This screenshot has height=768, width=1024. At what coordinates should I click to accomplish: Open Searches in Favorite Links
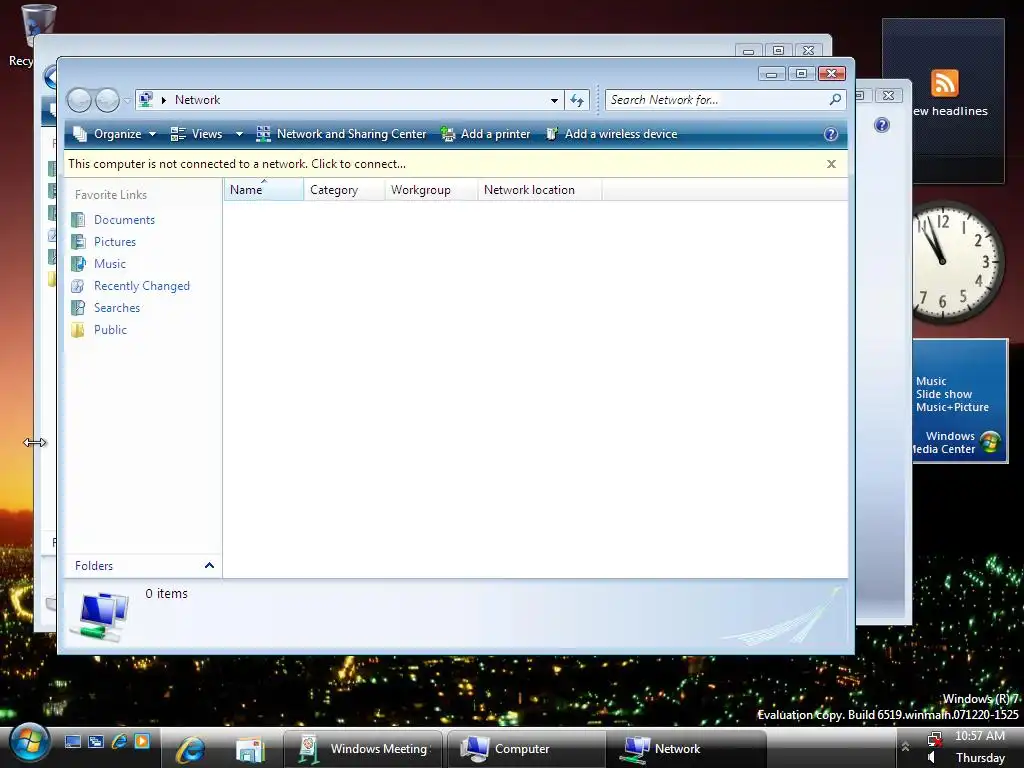click(117, 308)
